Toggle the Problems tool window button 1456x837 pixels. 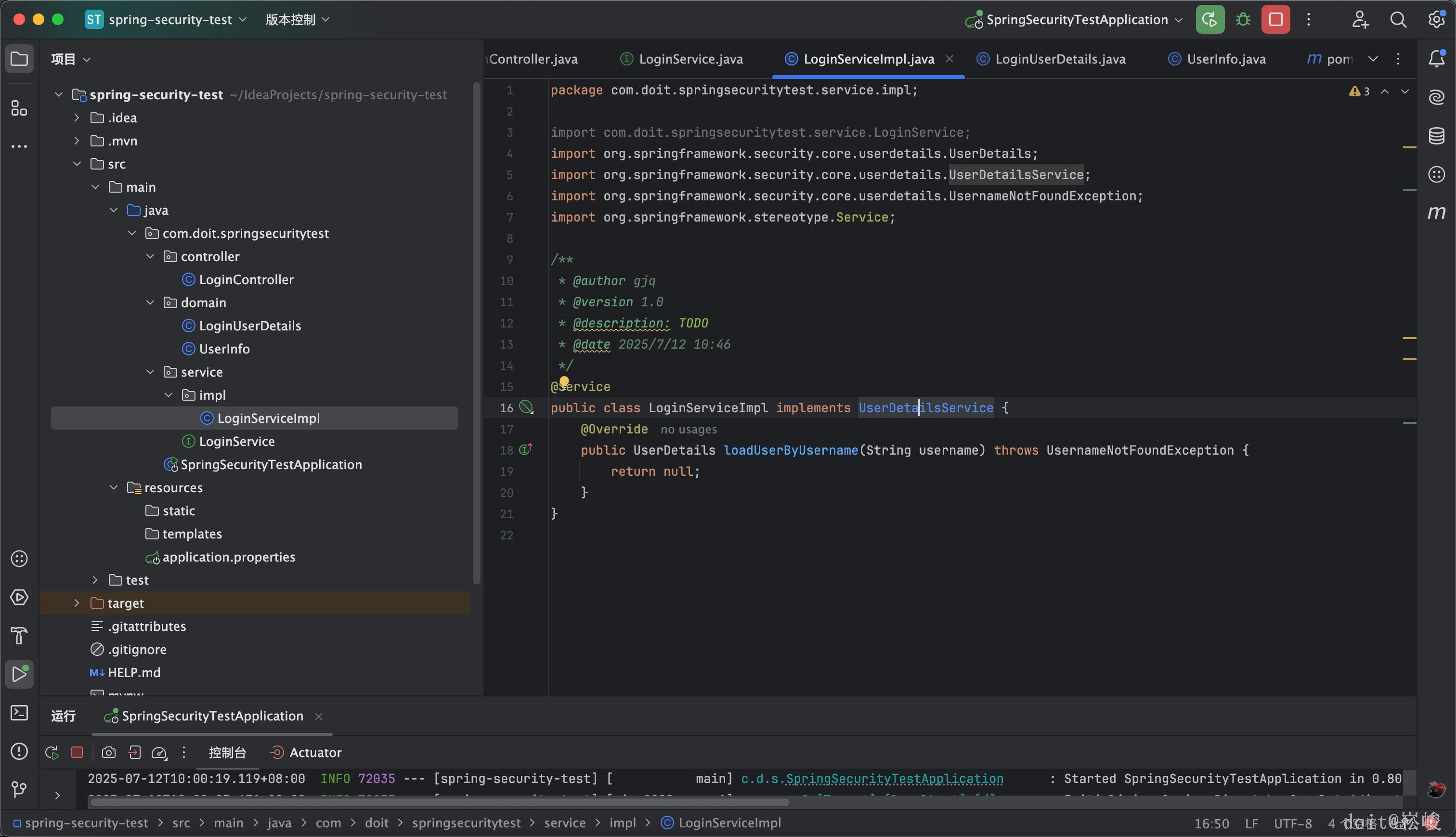(x=20, y=751)
